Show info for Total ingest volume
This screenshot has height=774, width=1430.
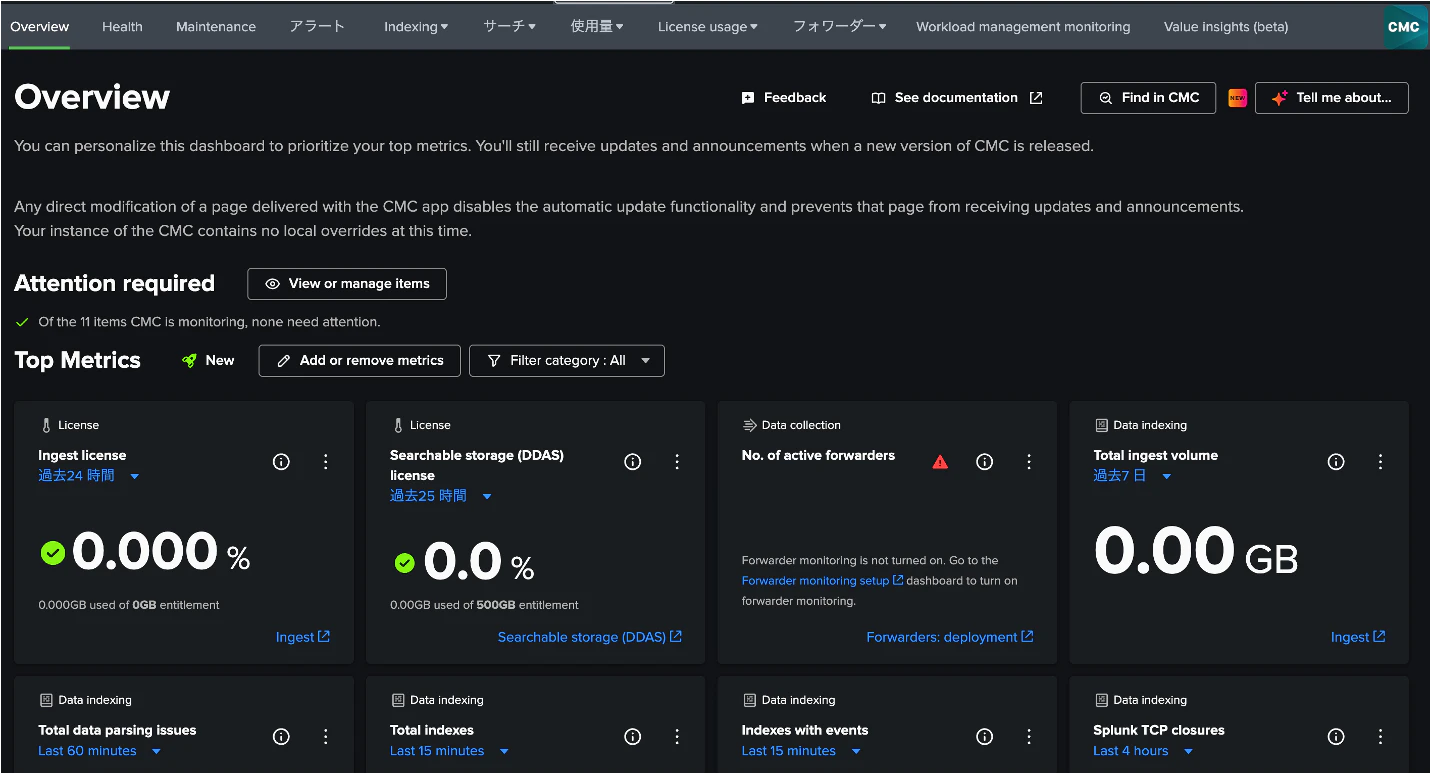(x=1336, y=462)
